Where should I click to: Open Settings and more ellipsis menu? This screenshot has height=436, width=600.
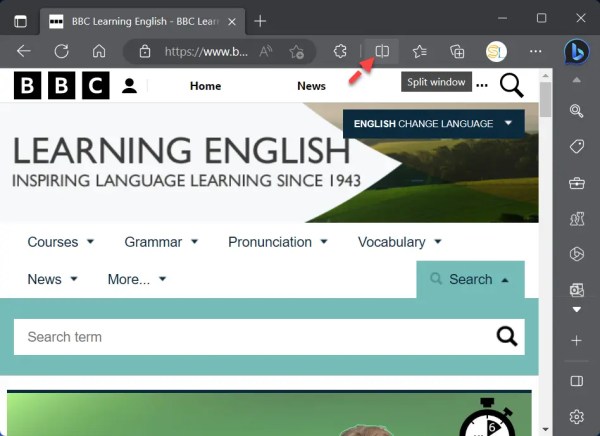click(x=536, y=51)
